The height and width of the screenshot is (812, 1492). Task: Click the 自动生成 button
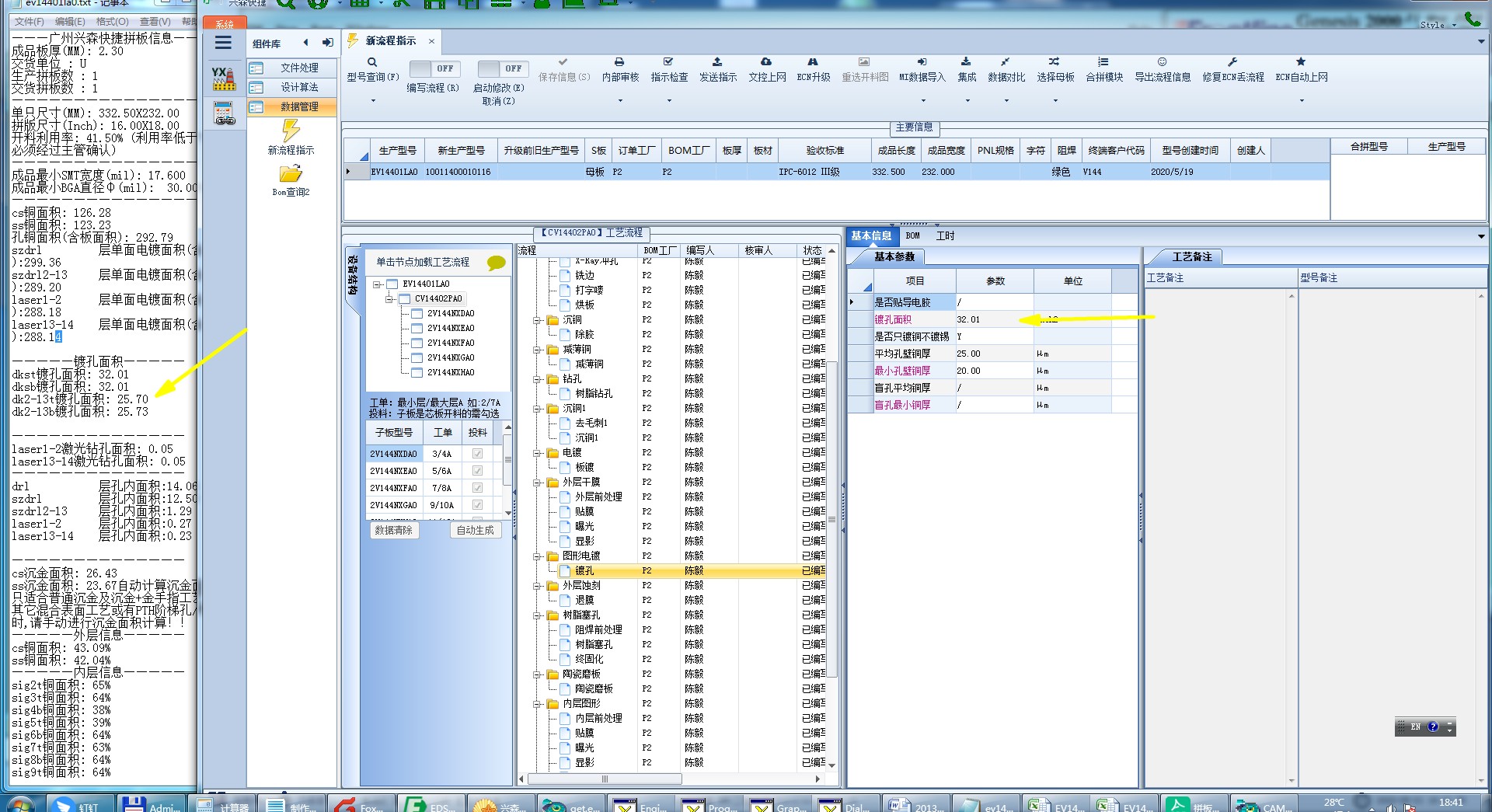click(x=475, y=531)
